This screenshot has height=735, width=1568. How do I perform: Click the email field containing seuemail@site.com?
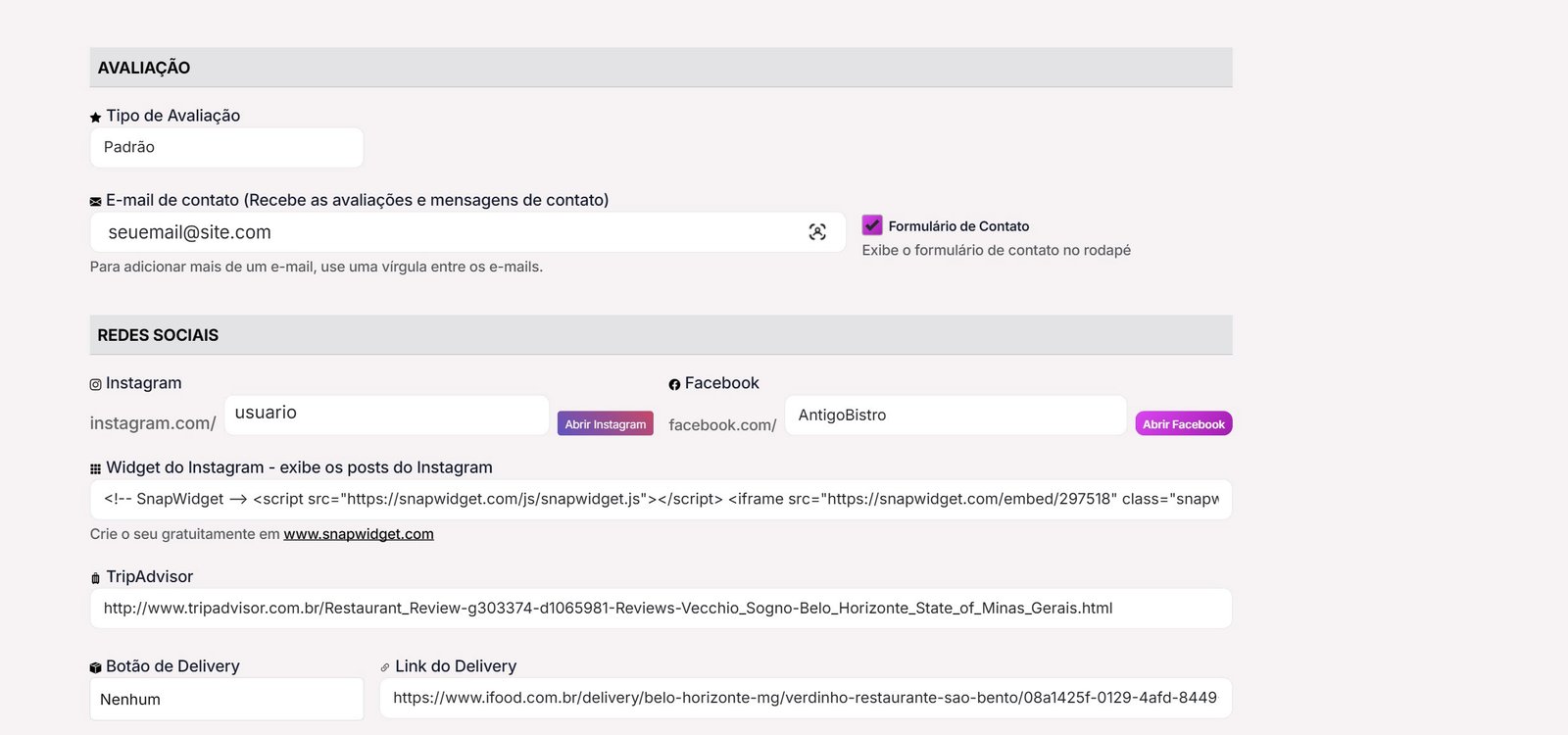click(x=467, y=232)
